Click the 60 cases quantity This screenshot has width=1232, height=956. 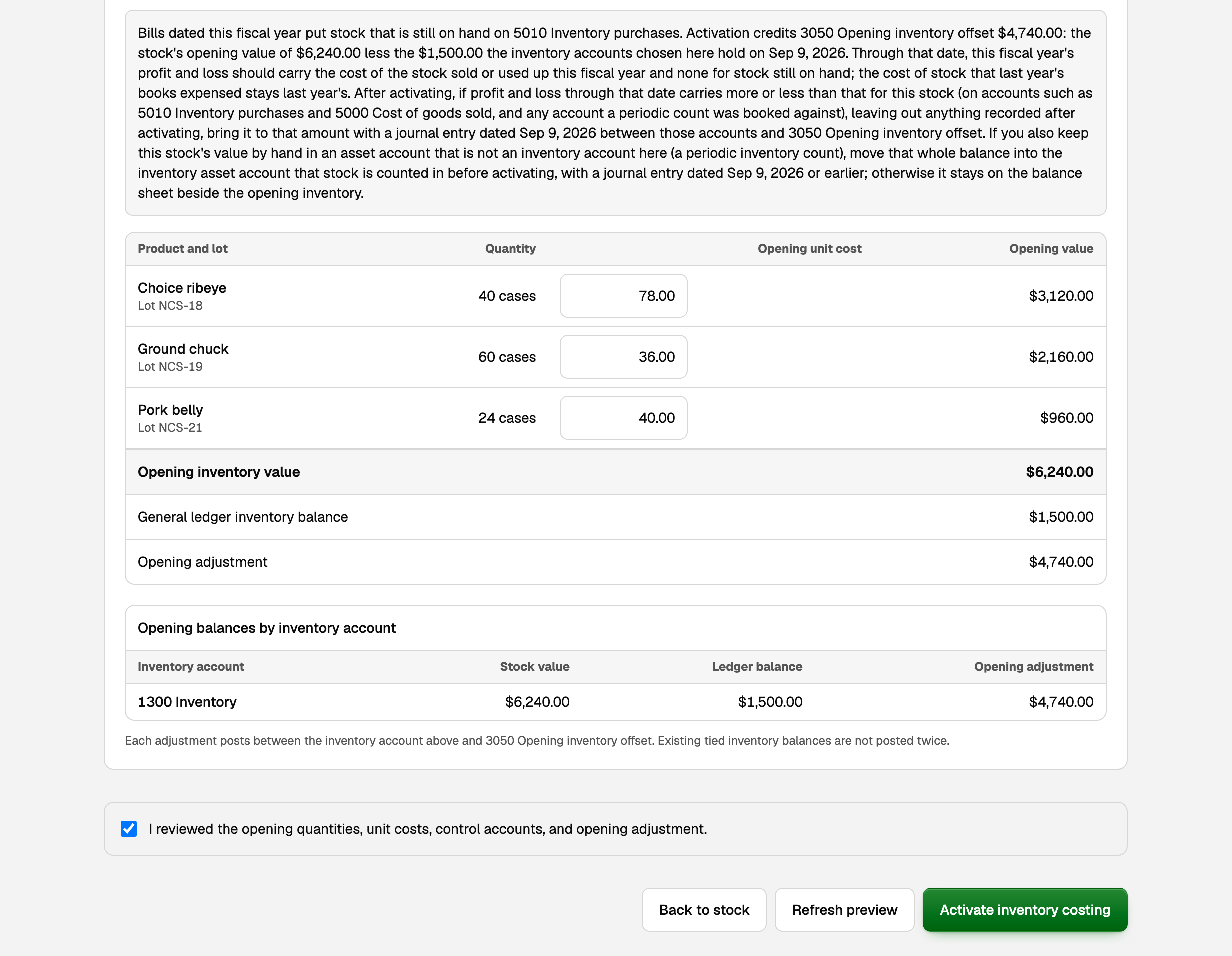(507, 357)
